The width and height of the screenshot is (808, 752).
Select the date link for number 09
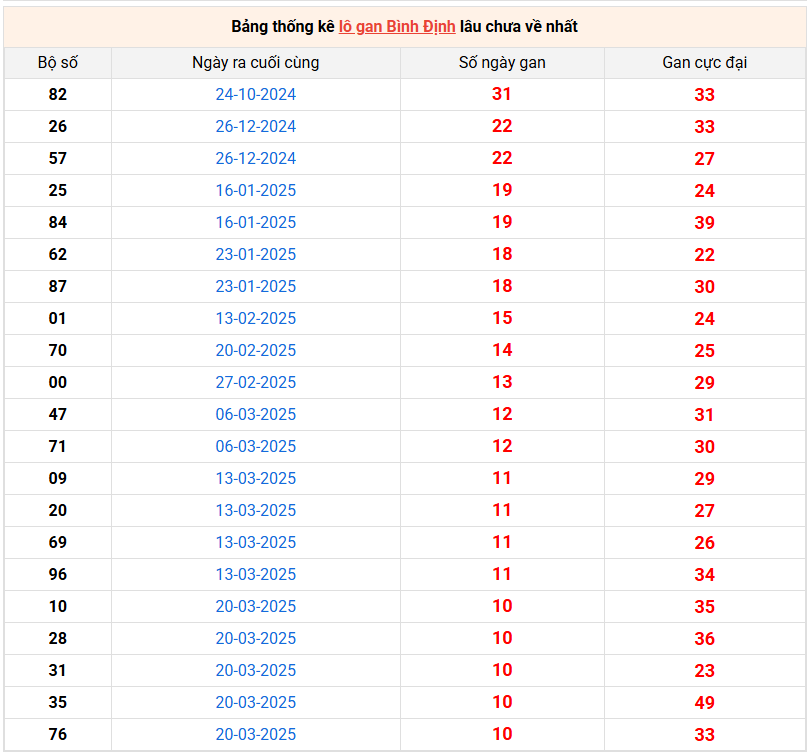[256, 478]
